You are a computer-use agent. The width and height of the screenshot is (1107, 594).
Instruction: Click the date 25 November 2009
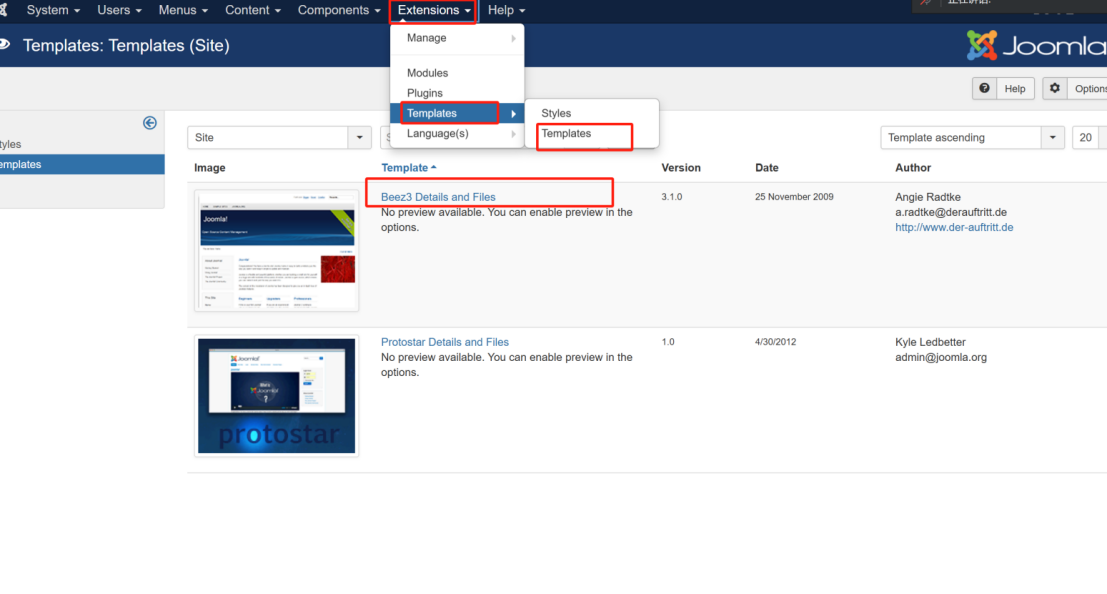click(x=794, y=196)
